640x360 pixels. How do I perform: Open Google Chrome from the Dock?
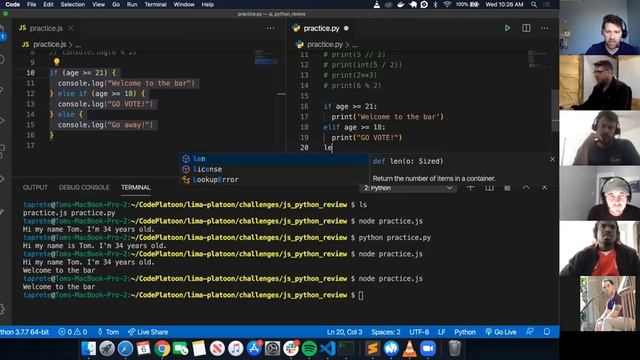[162, 349]
